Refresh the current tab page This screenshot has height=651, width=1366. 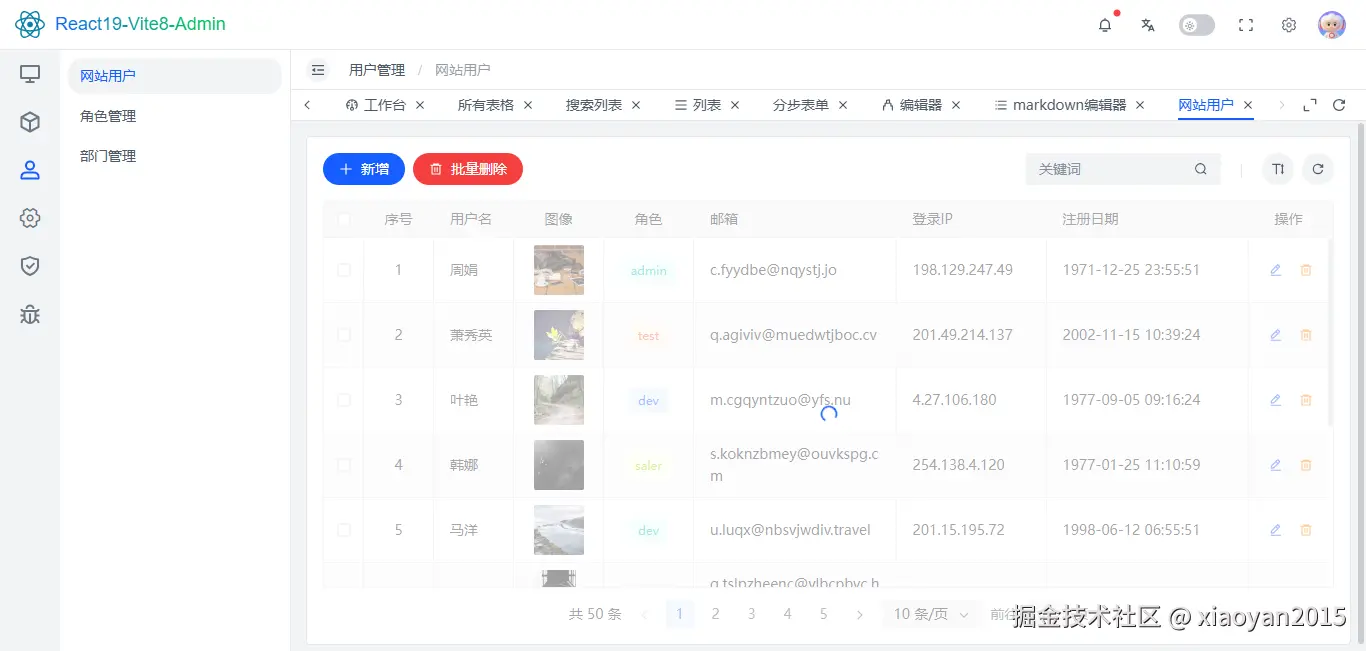pyautogui.click(x=1339, y=105)
